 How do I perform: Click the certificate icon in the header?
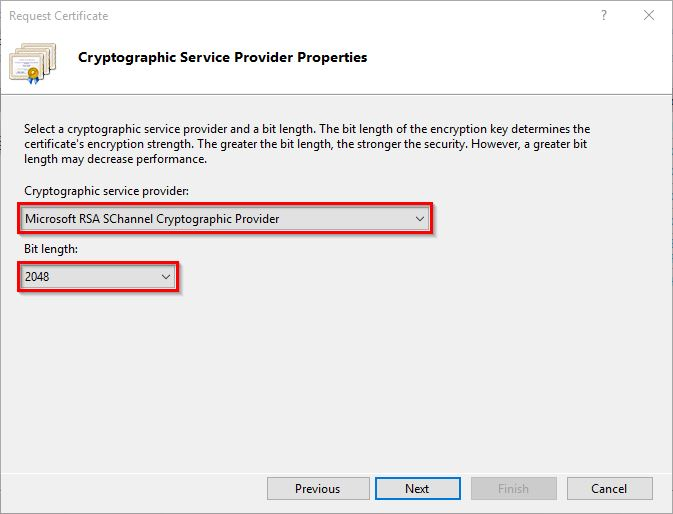click(x=33, y=61)
